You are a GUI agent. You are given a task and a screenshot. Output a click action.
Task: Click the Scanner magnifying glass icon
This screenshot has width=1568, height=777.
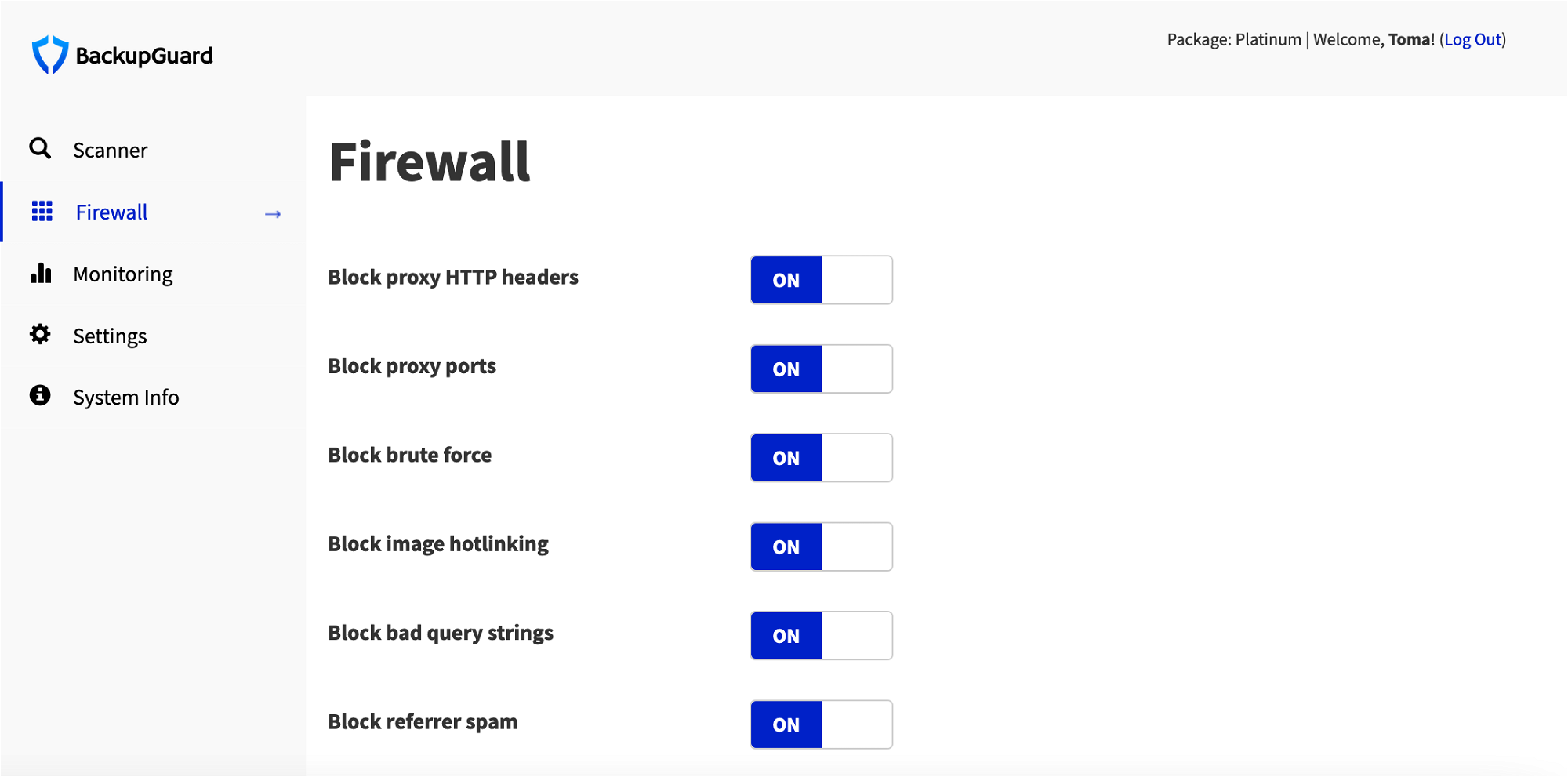pyautogui.click(x=40, y=148)
